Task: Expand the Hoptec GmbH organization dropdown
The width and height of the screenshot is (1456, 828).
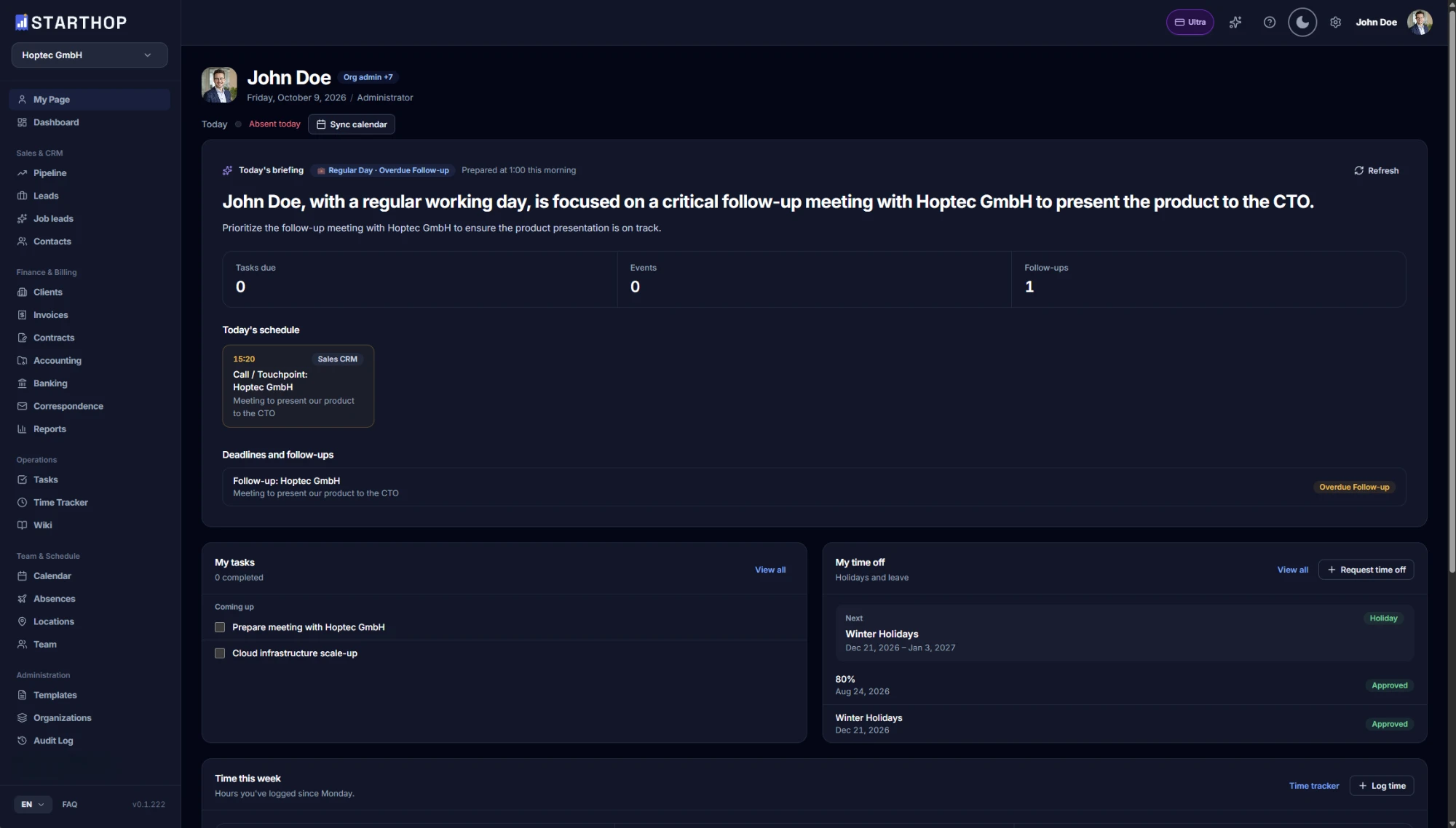Action: point(90,55)
